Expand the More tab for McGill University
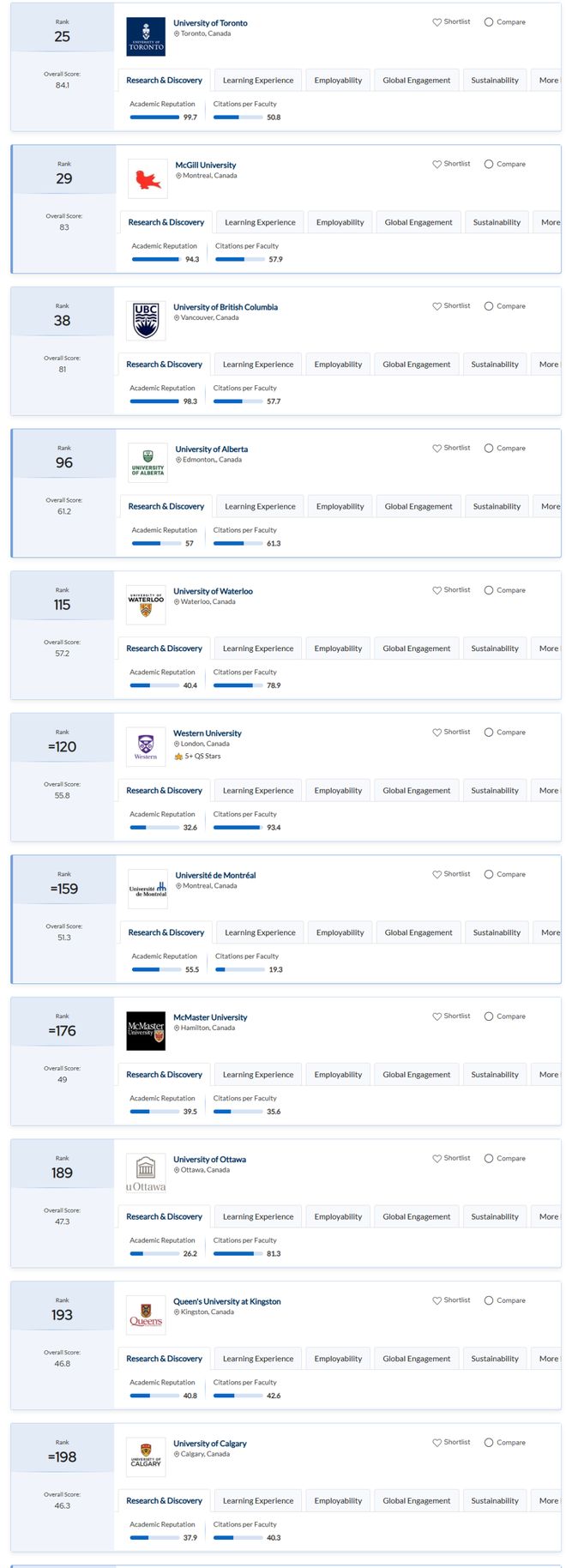Screen dimensions: 566x1568 click(x=551, y=222)
